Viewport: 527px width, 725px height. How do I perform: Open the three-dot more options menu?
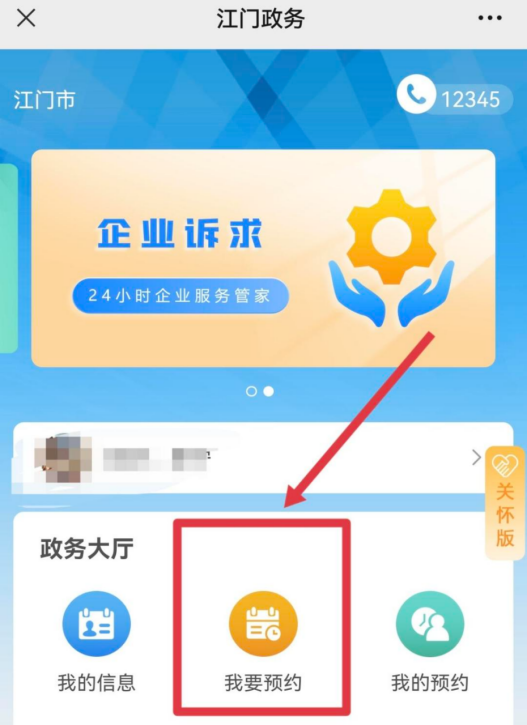490,18
